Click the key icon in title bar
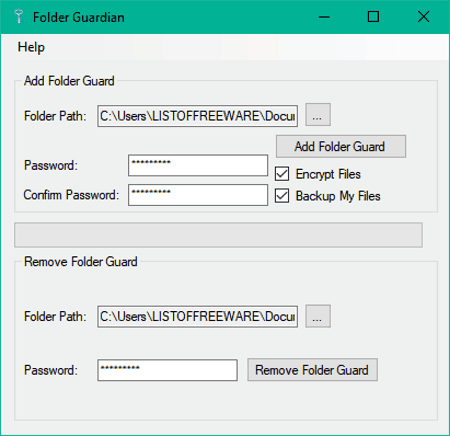Image resolution: width=450 pixels, height=436 pixels. (19, 16)
